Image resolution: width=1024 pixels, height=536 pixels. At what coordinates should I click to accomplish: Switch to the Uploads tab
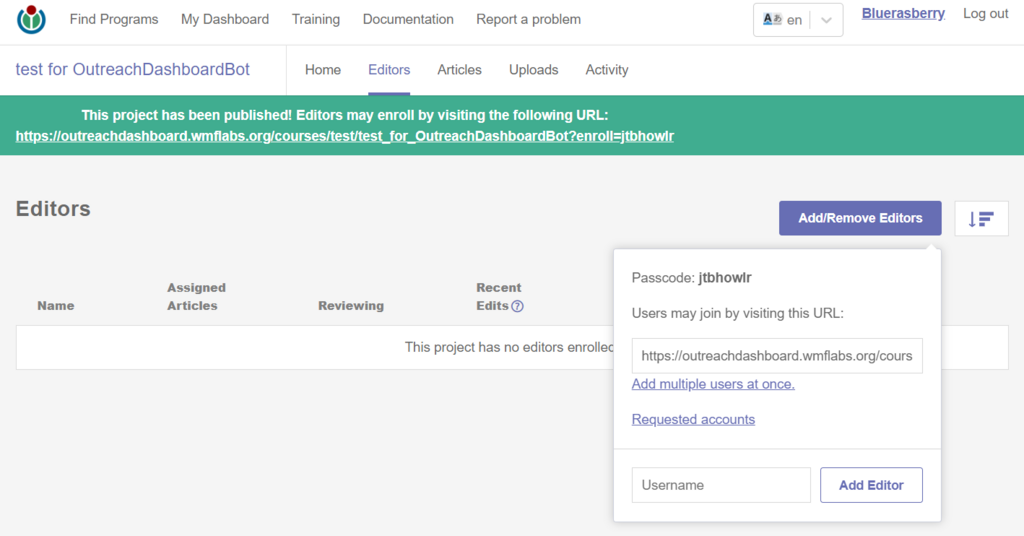(x=534, y=70)
